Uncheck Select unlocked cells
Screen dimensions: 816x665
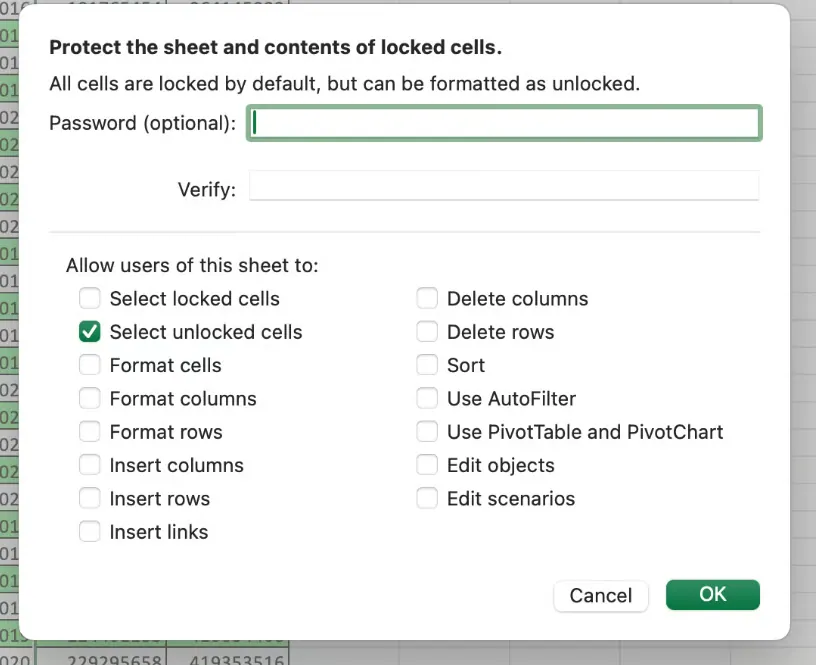click(89, 331)
